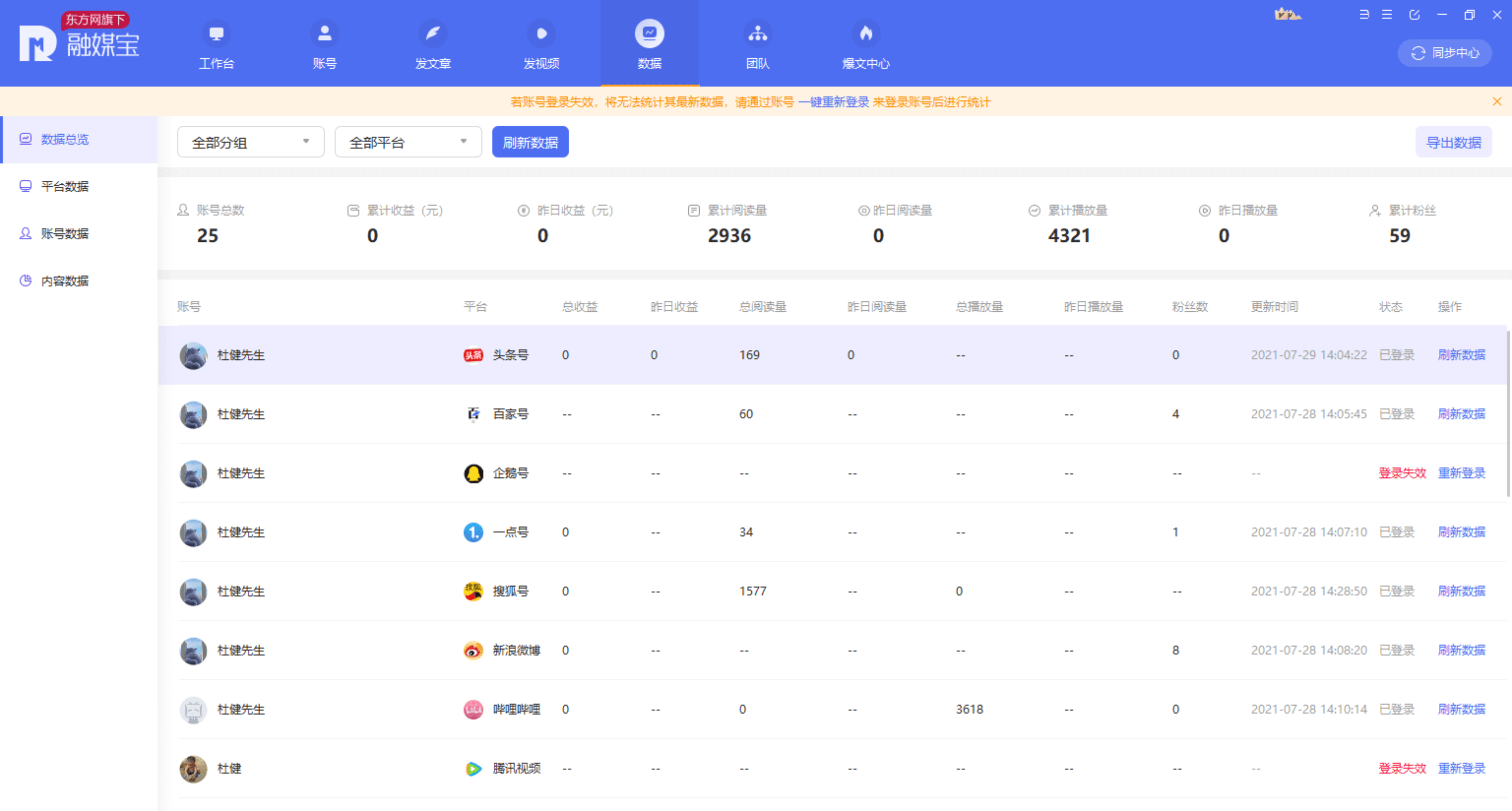The image size is (1512, 811).
Task: Click the 一点号 platform icon
Action: (473, 532)
